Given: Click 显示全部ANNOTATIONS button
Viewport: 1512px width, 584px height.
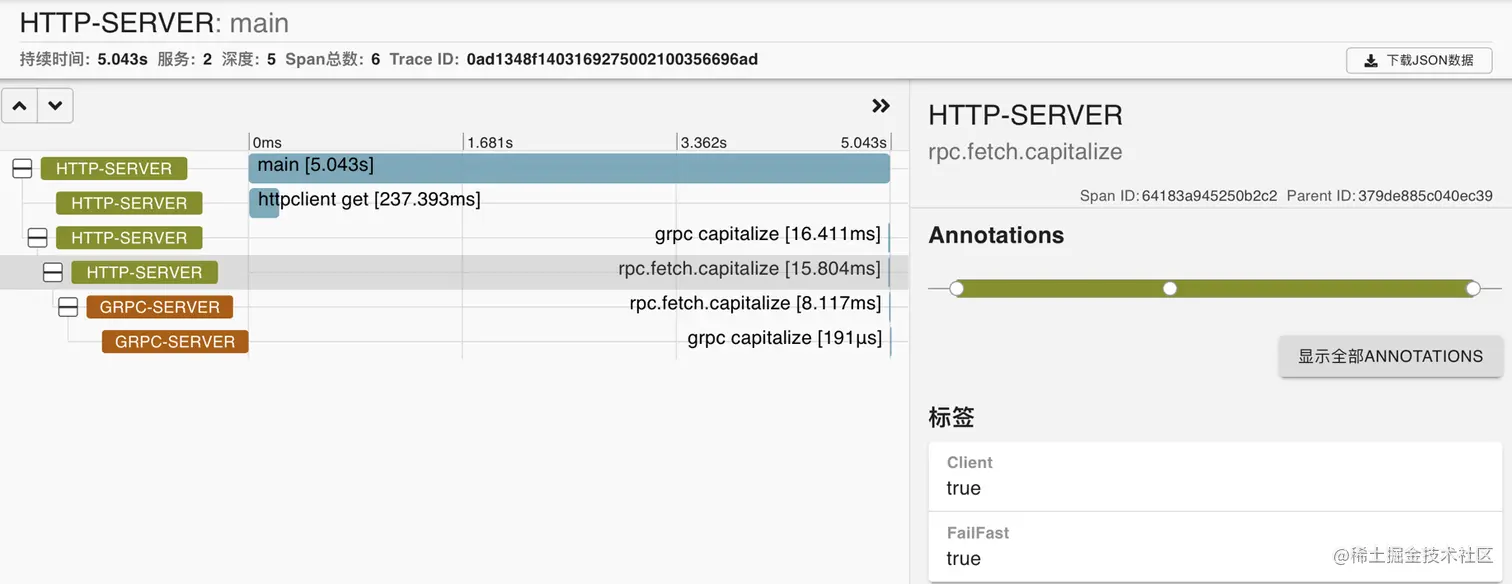Looking at the screenshot, I should (1390, 356).
